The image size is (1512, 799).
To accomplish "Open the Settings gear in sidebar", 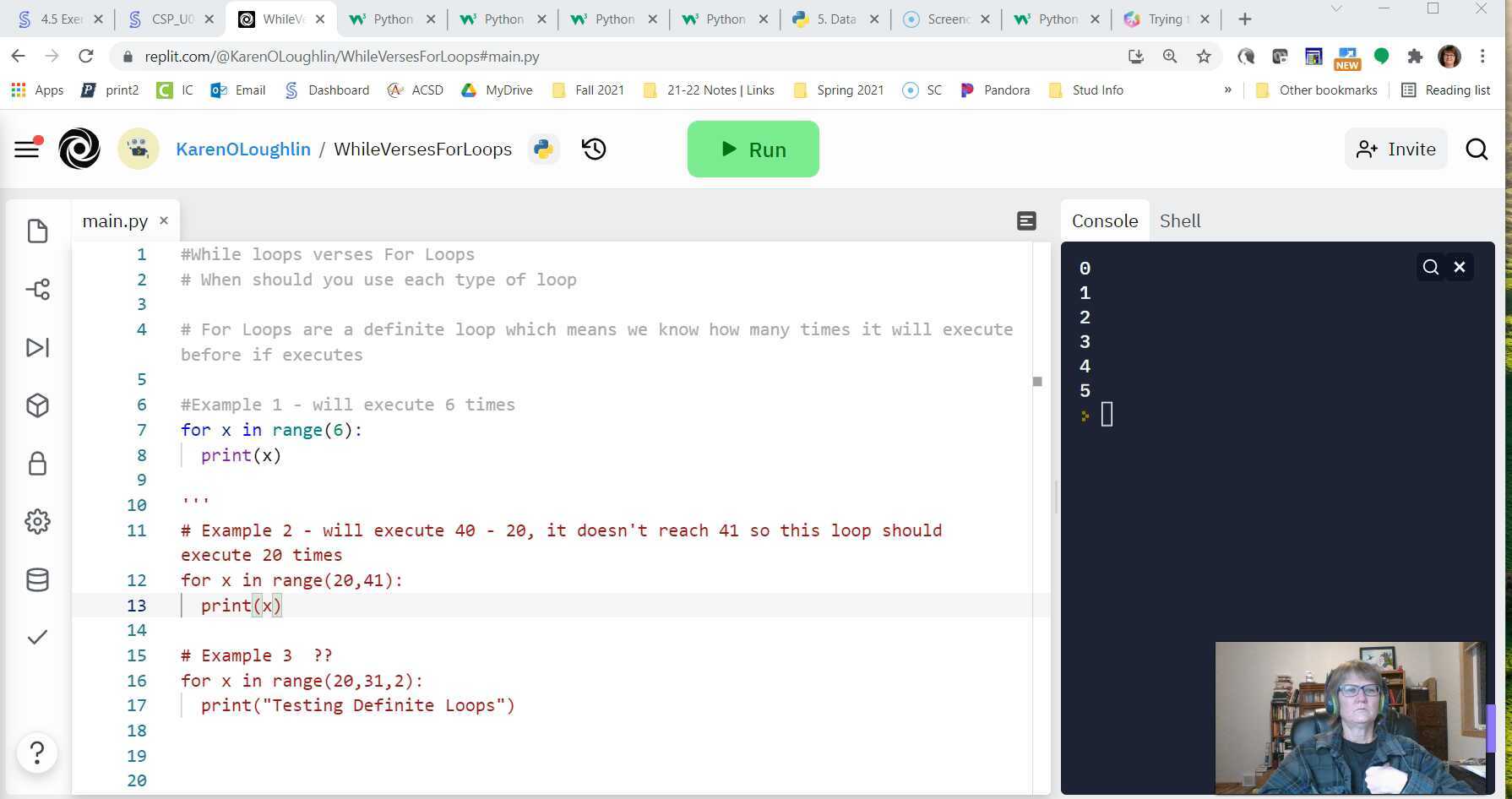I will pyautogui.click(x=37, y=522).
